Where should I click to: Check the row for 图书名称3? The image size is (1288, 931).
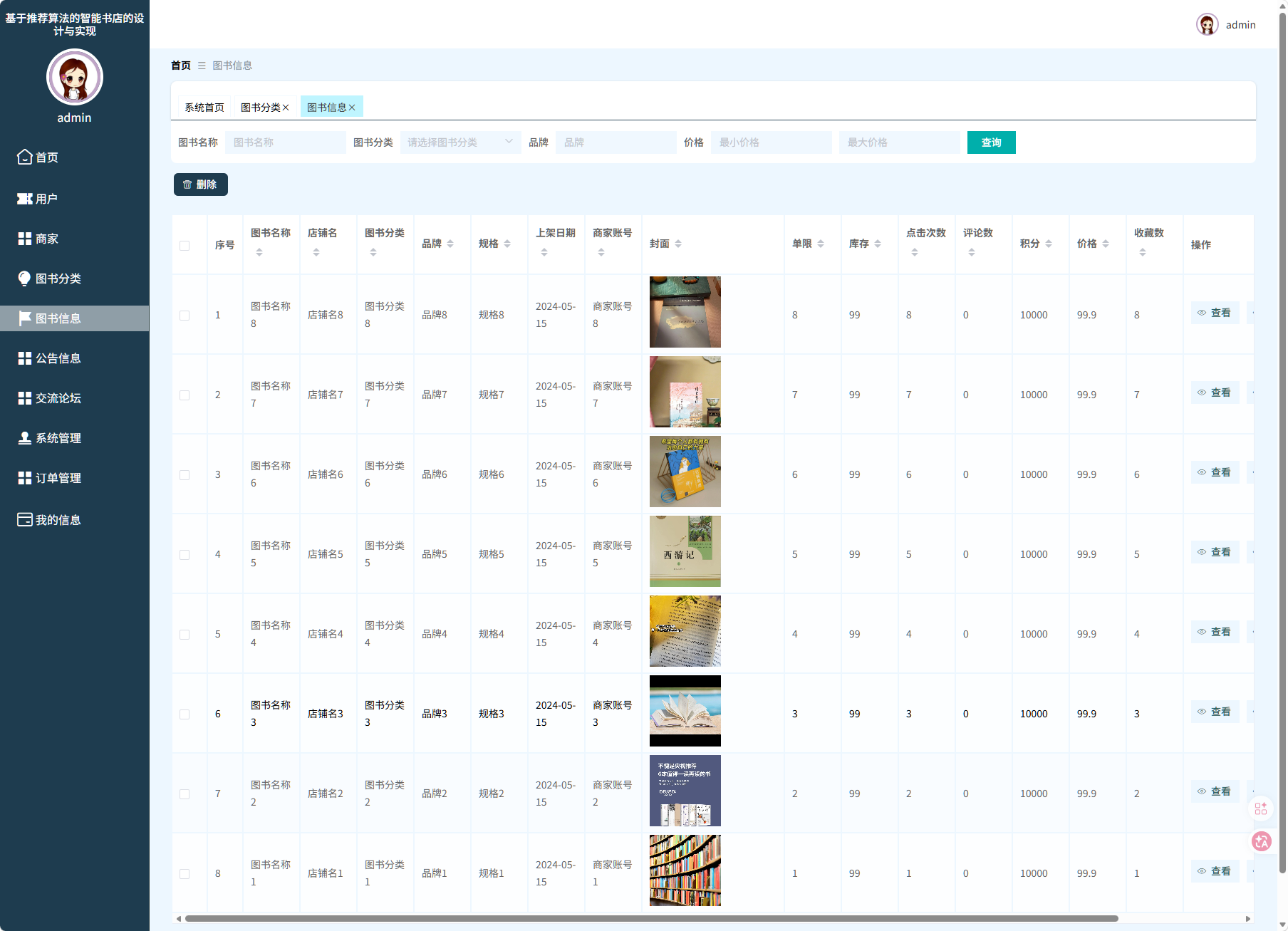pos(185,714)
